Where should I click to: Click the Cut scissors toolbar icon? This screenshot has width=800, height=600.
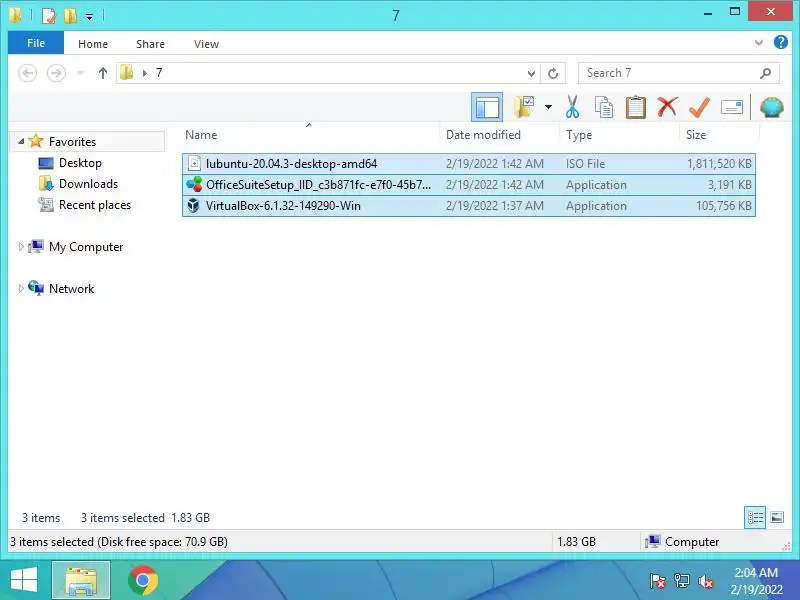(572, 107)
